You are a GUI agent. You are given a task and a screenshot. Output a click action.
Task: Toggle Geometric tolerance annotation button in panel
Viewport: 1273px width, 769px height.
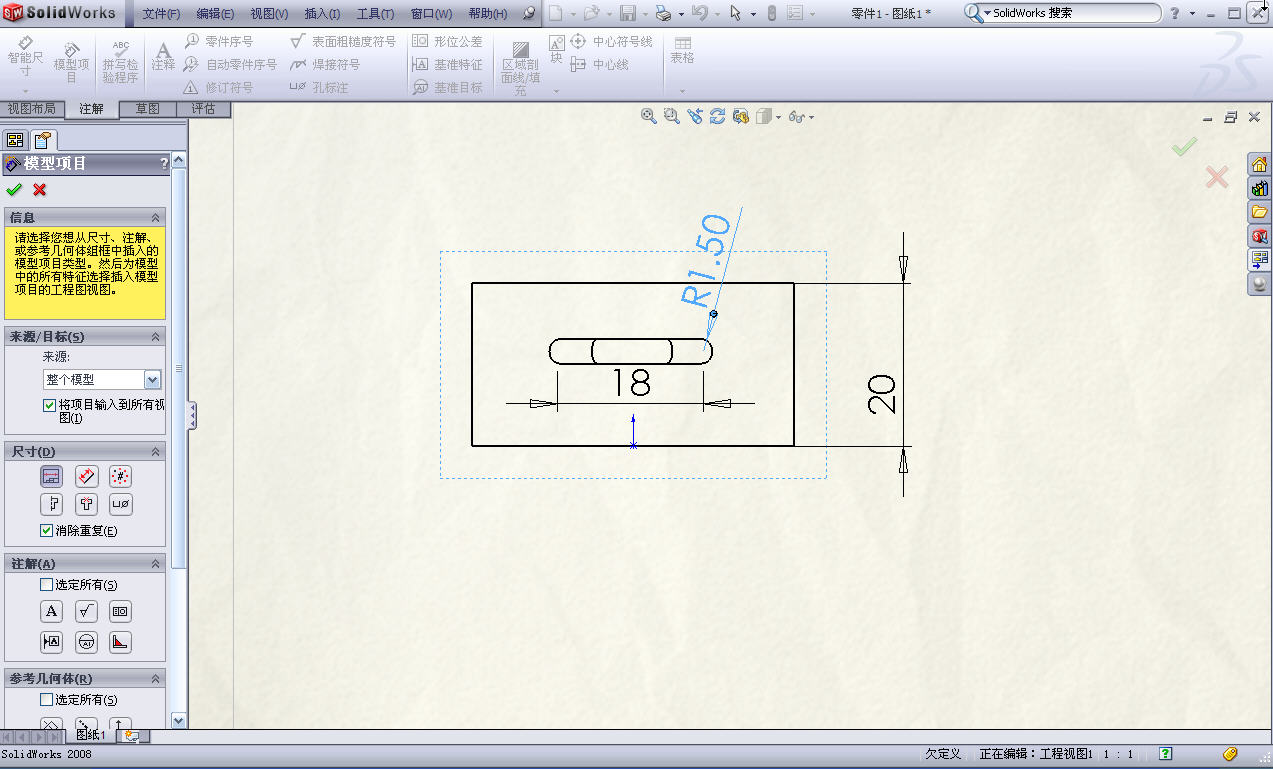120,612
